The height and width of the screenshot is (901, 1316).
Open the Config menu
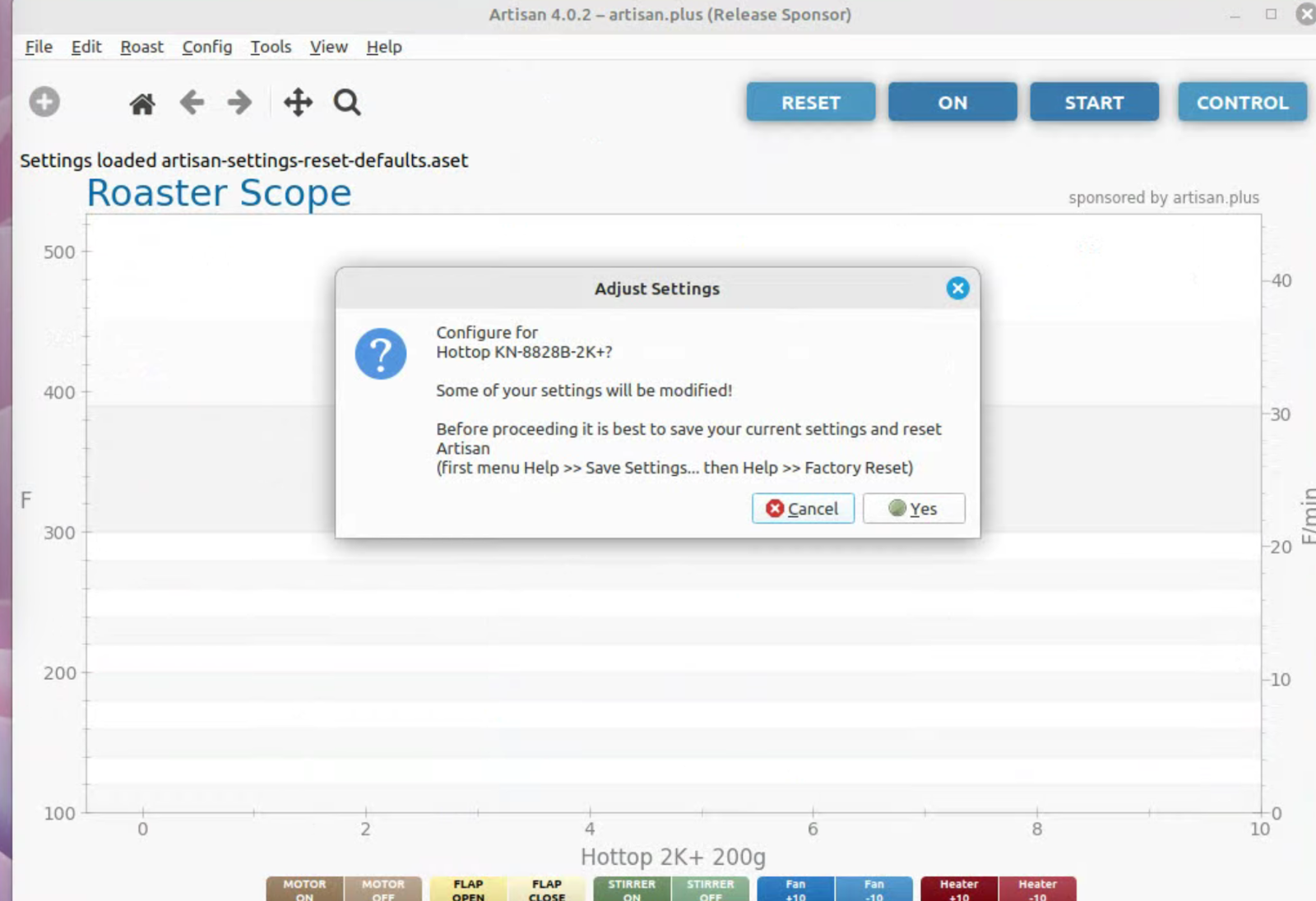coord(207,47)
